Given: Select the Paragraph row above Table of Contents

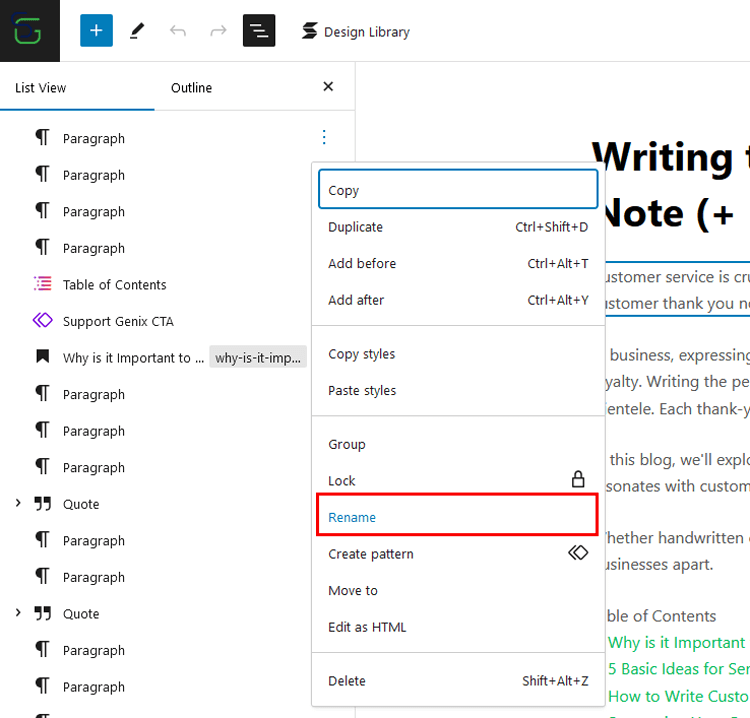Looking at the screenshot, I should coord(94,248).
